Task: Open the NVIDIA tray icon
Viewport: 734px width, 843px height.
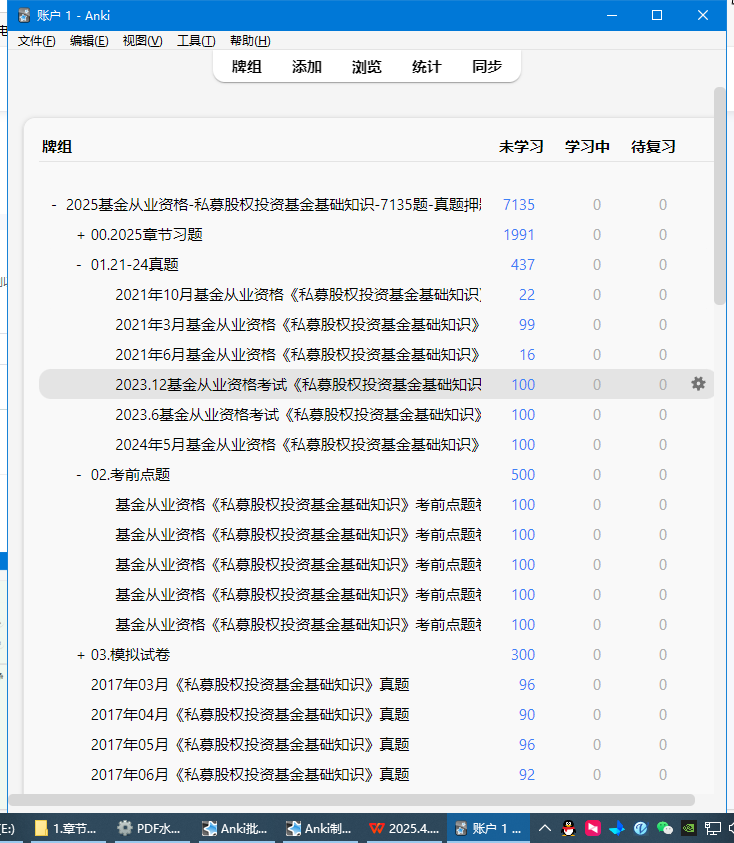Action: click(x=689, y=828)
